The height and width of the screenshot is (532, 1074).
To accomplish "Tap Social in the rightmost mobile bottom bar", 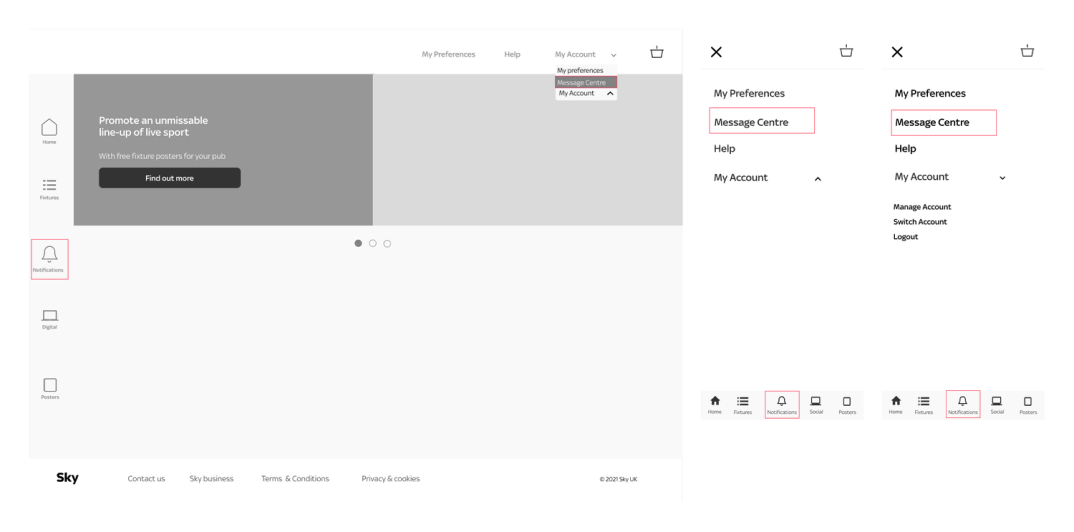I will coord(997,405).
